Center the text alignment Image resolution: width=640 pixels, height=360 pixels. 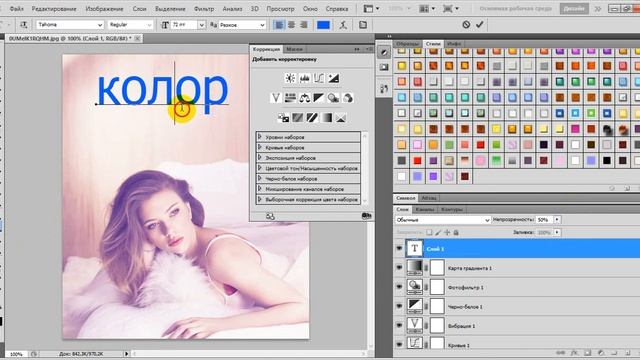click(x=291, y=25)
